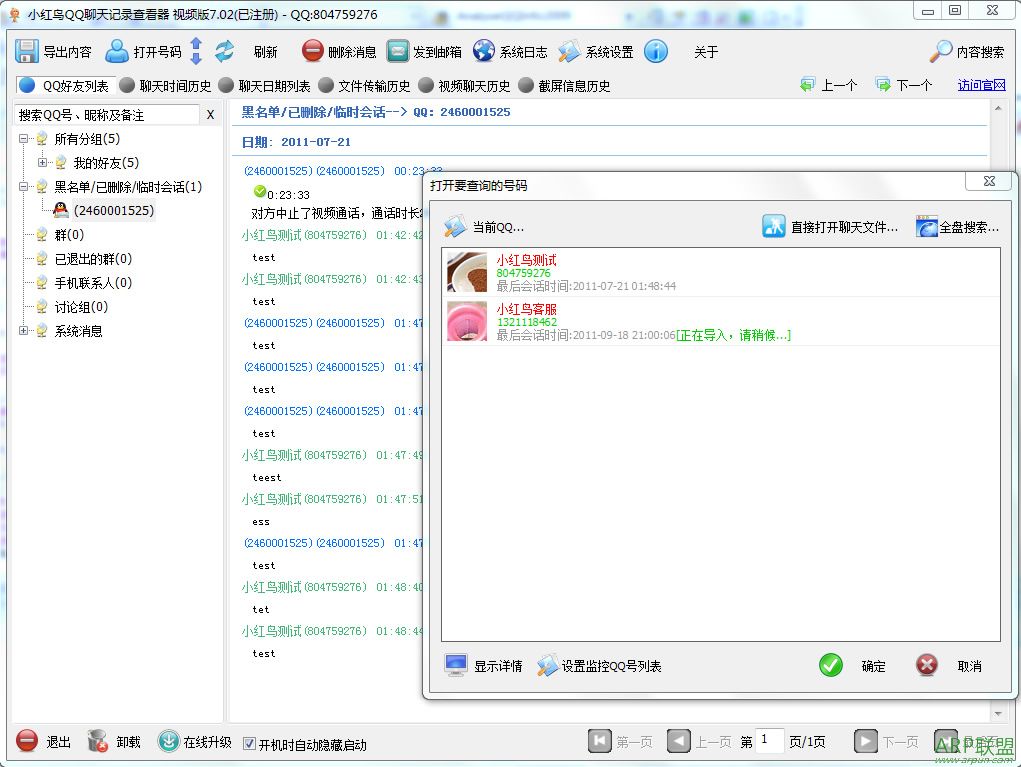Screen dimensions: 1021x767
Task: Click the 全盘搜索 icon
Action: [927, 227]
